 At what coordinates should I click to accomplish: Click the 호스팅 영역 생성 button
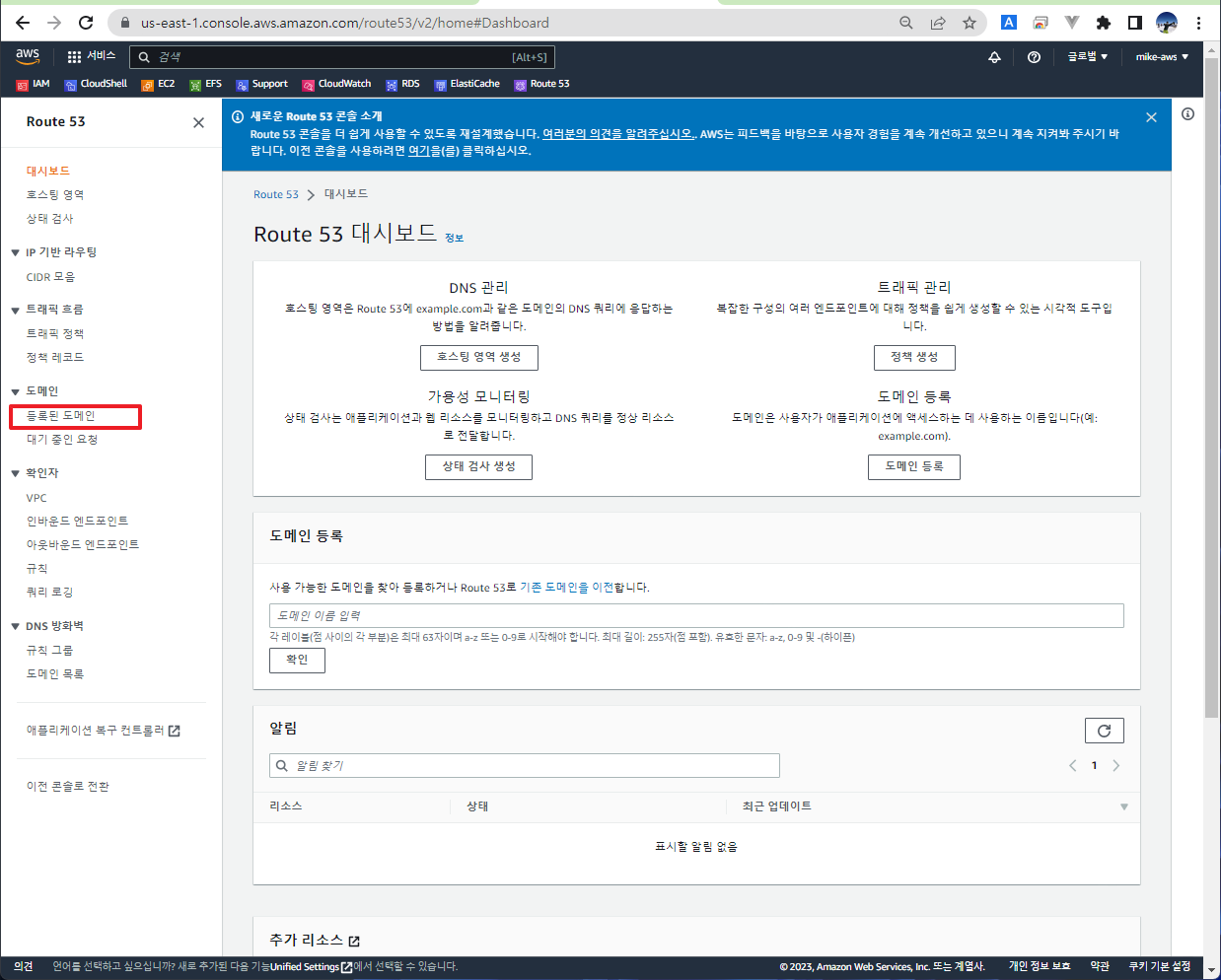point(478,357)
